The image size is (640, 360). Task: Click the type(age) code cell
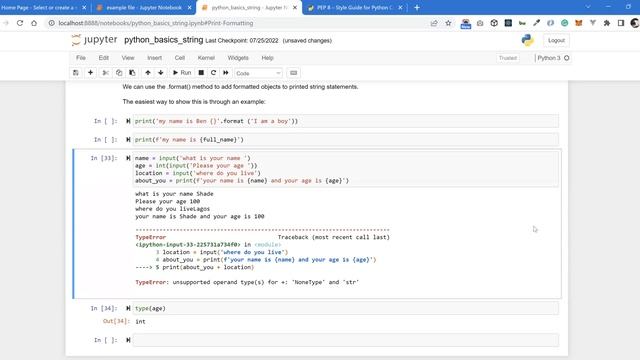(345, 309)
